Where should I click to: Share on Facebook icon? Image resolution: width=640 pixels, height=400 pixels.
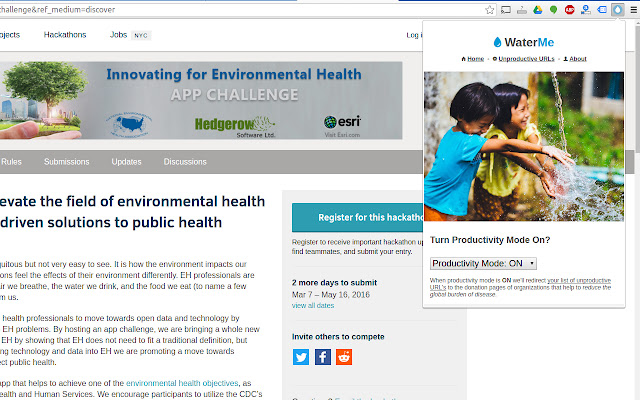322,357
